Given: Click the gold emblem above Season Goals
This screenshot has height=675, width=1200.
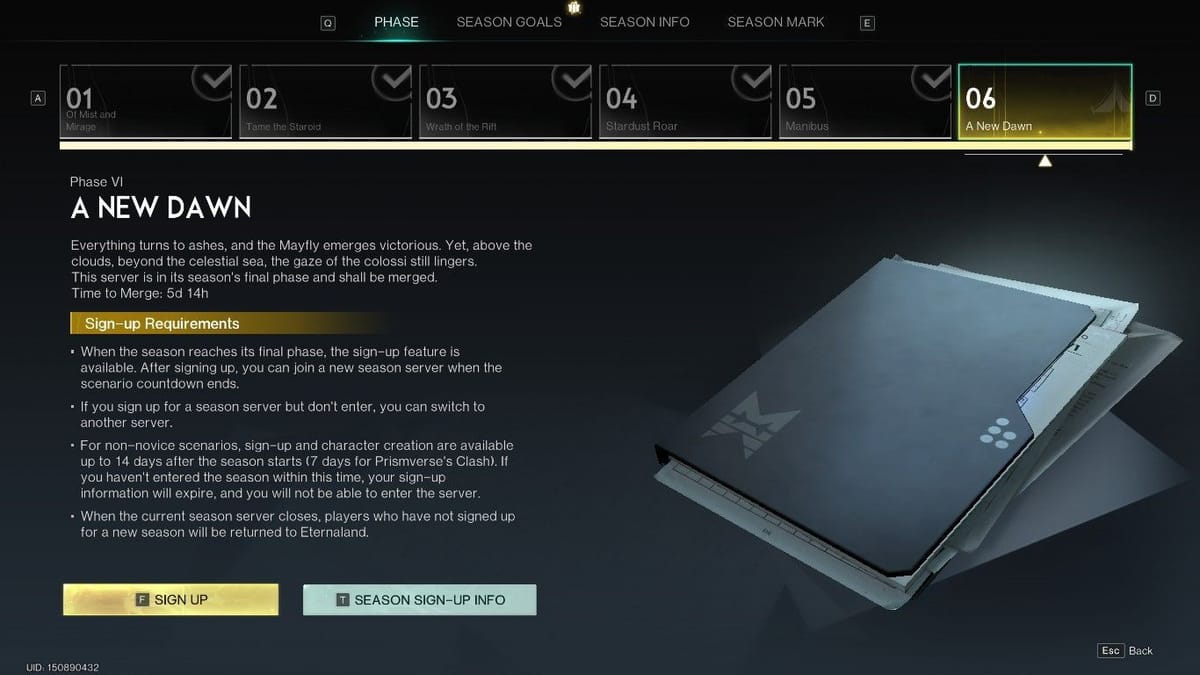Looking at the screenshot, I should click(x=574, y=8).
